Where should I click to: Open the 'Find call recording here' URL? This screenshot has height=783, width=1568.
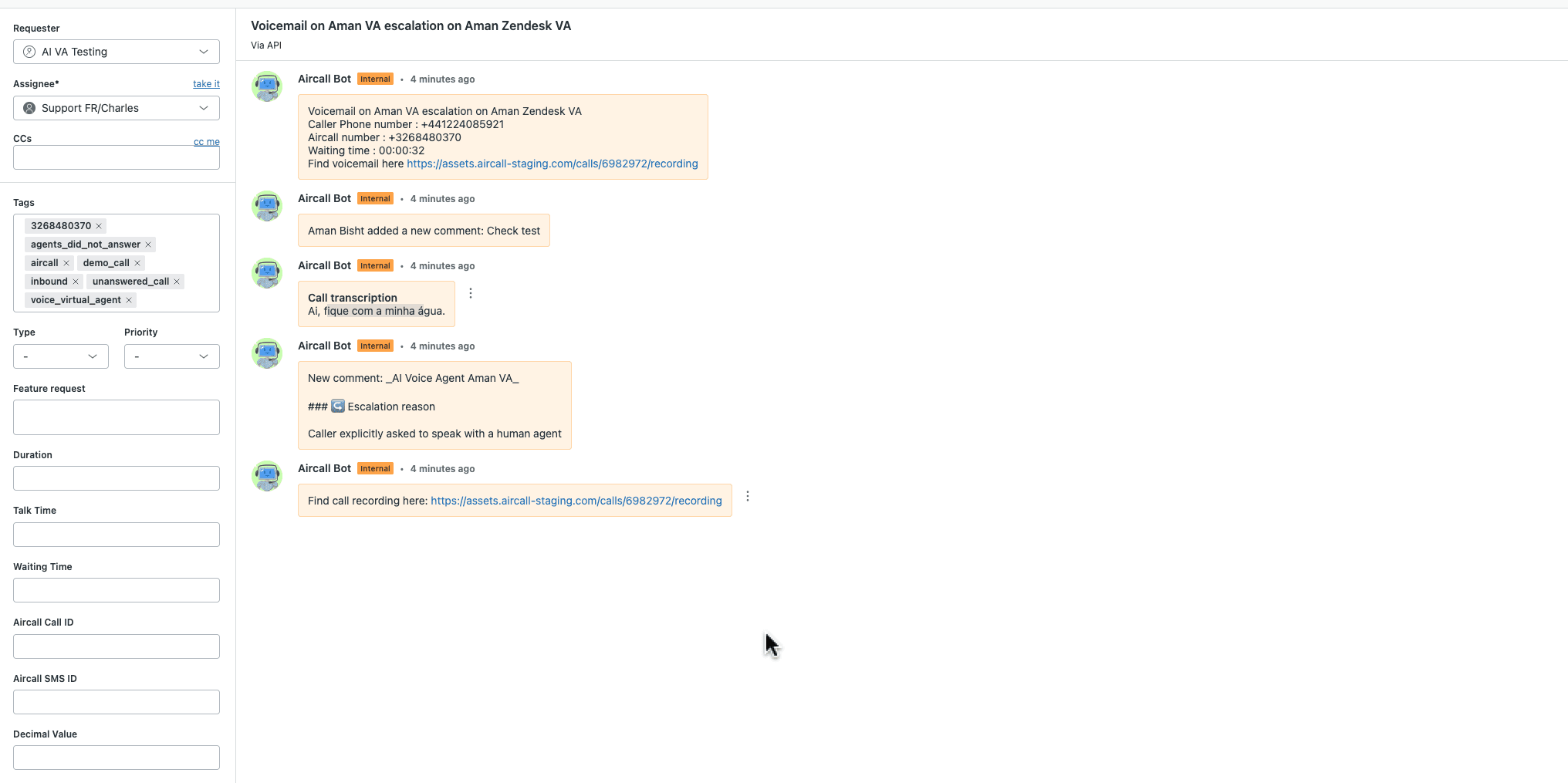click(x=576, y=501)
